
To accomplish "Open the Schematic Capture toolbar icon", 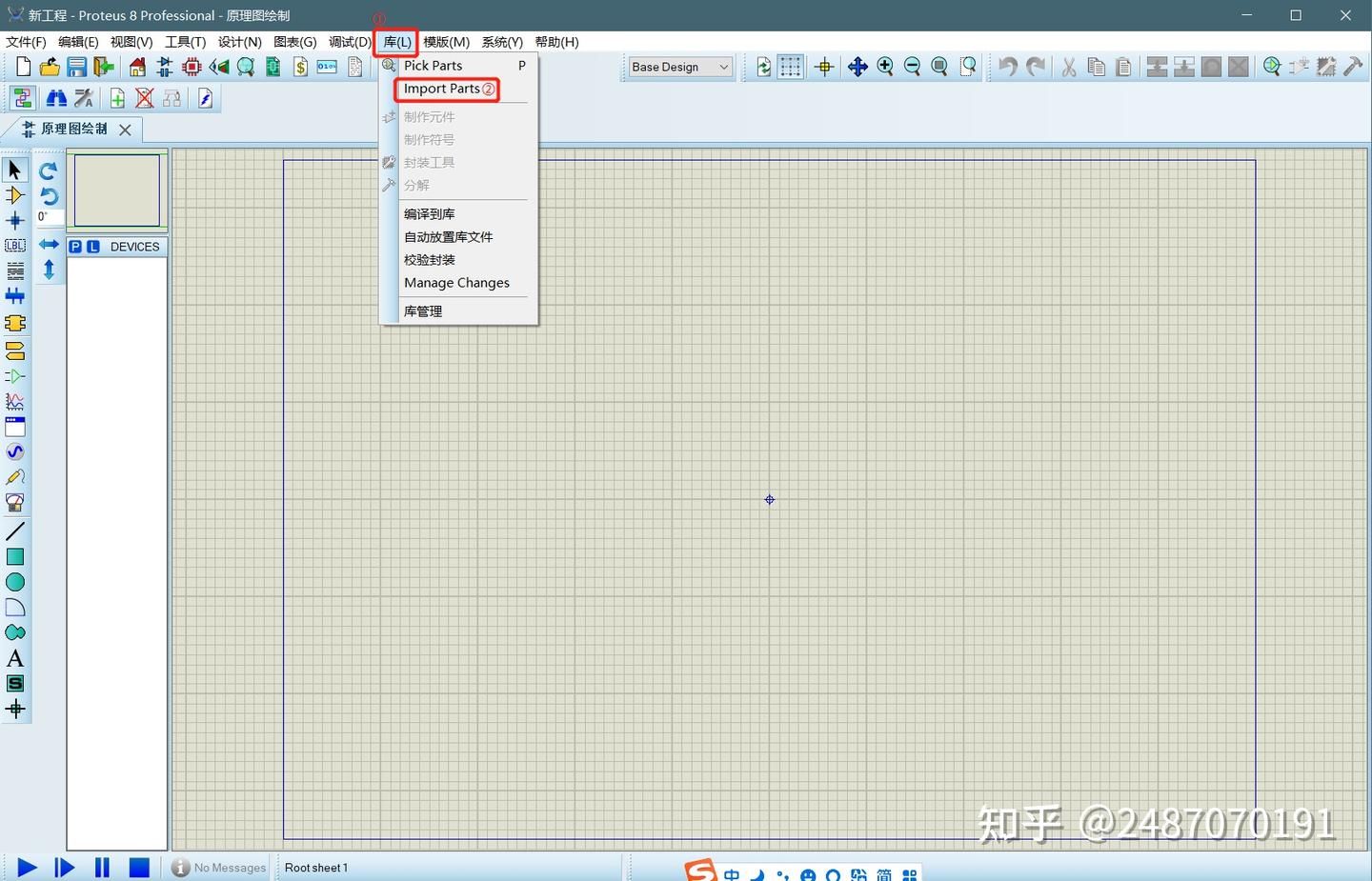I will click(165, 67).
